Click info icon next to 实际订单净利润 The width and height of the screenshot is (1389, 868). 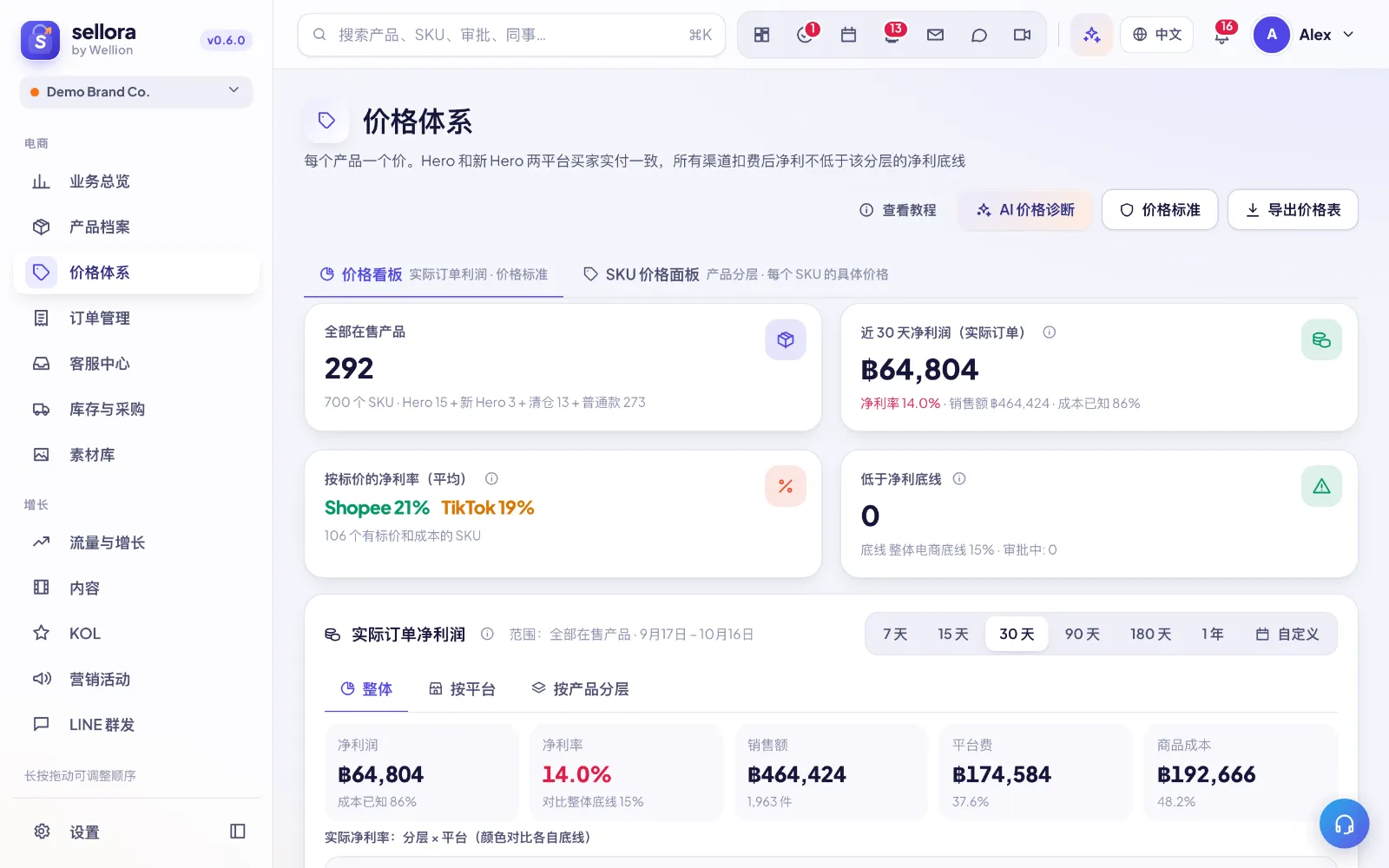(x=487, y=635)
